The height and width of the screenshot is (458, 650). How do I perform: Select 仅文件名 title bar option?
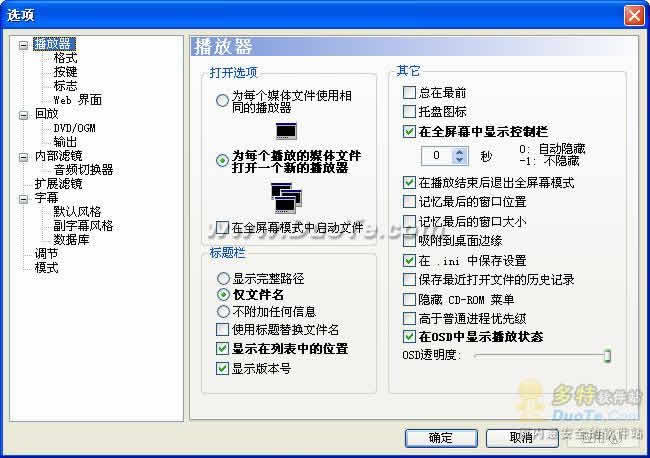(x=223, y=294)
